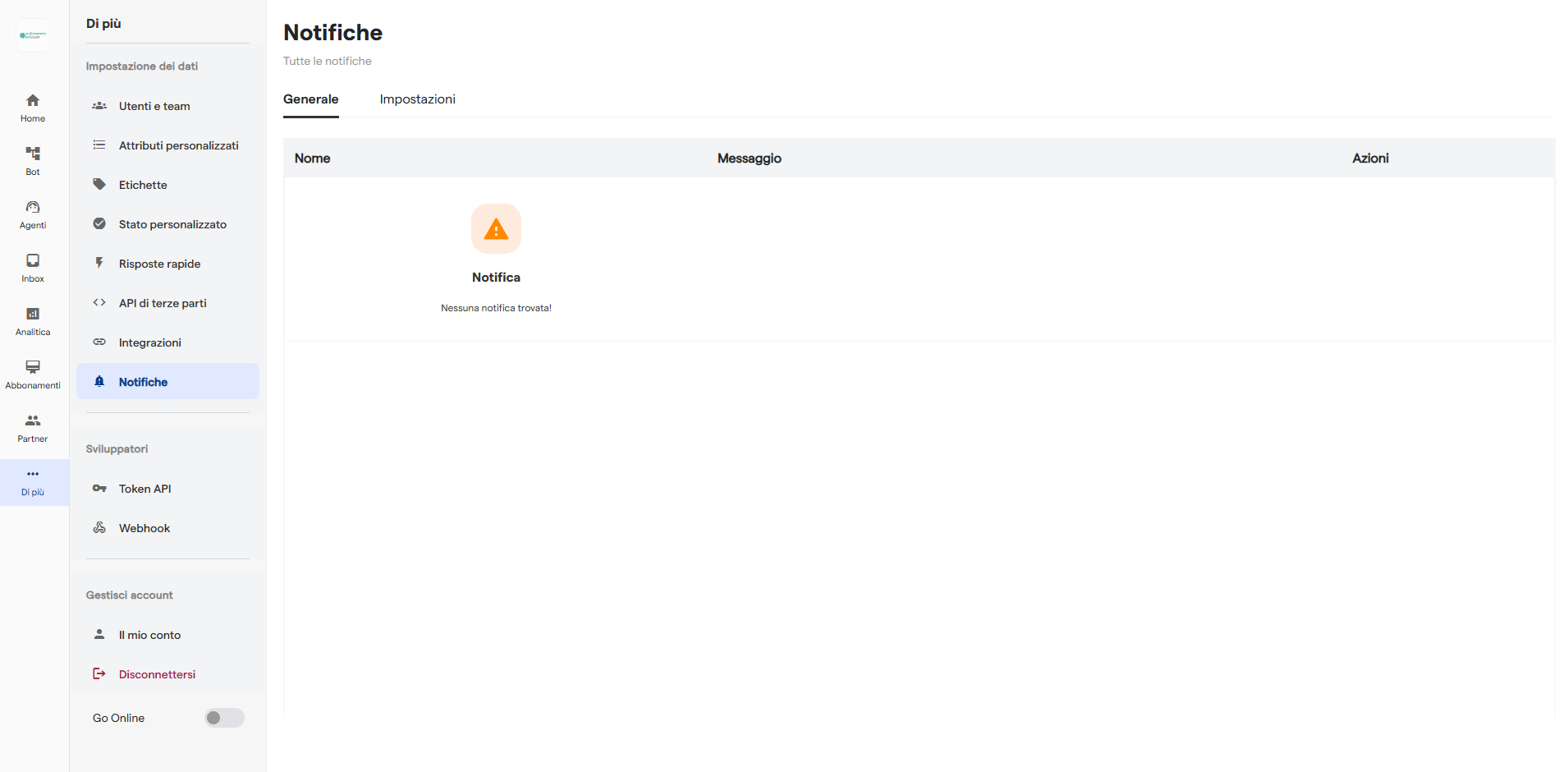The width and height of the screenshot is (1568, 772).
Task: Open Stato personalizzato settings
Action: [172, 223]
